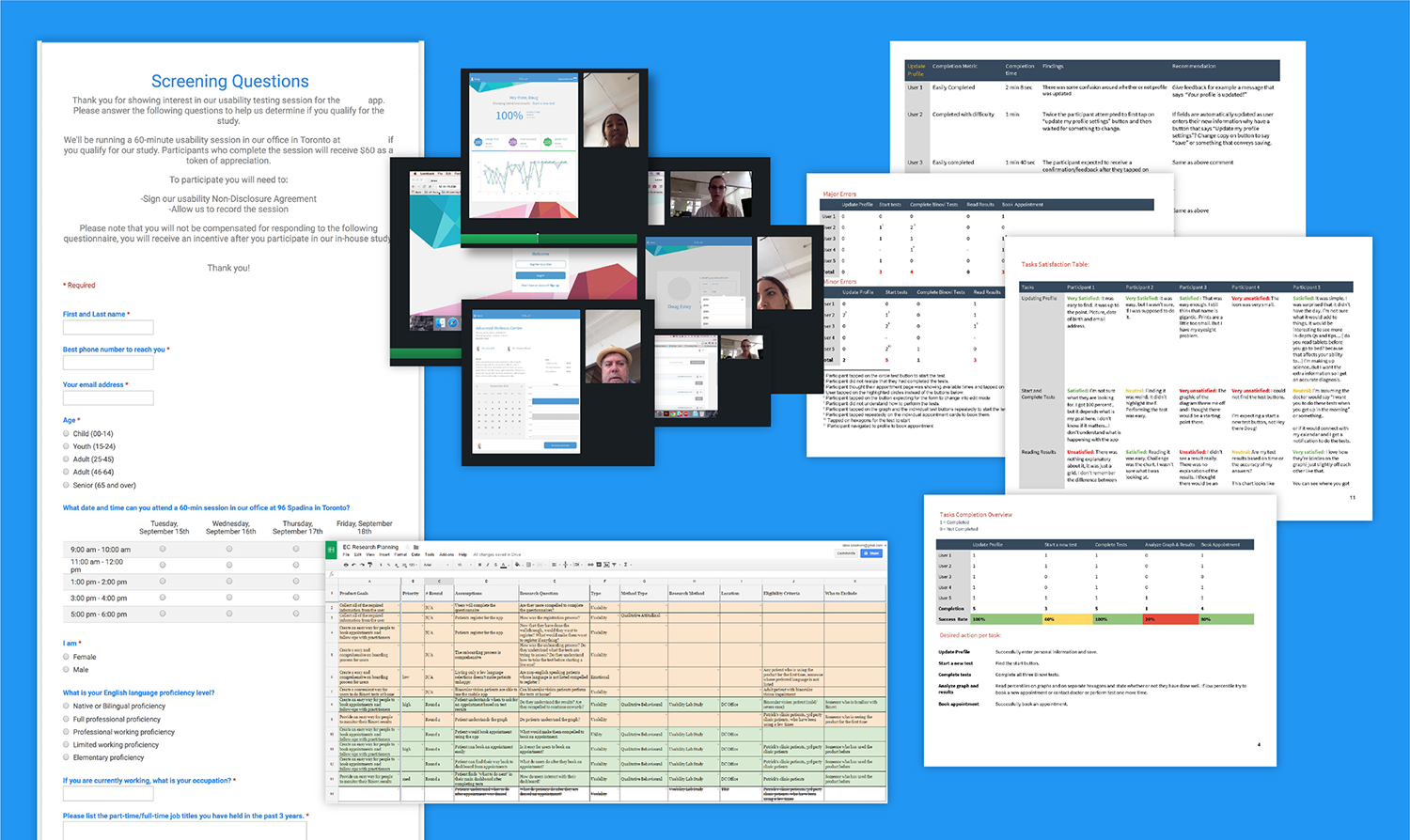Click the green Sheets home logo

pyautogui.click(x=331, y=551)
